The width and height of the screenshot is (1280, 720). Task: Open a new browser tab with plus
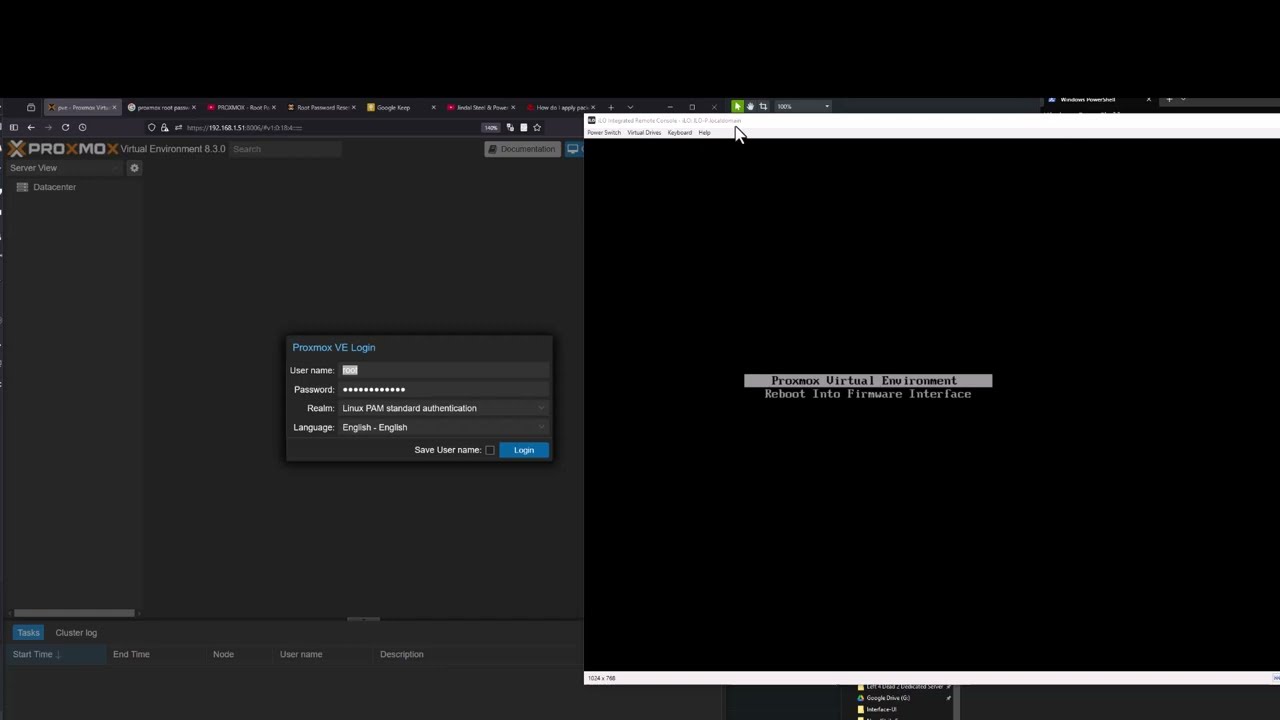pos(611,107)
